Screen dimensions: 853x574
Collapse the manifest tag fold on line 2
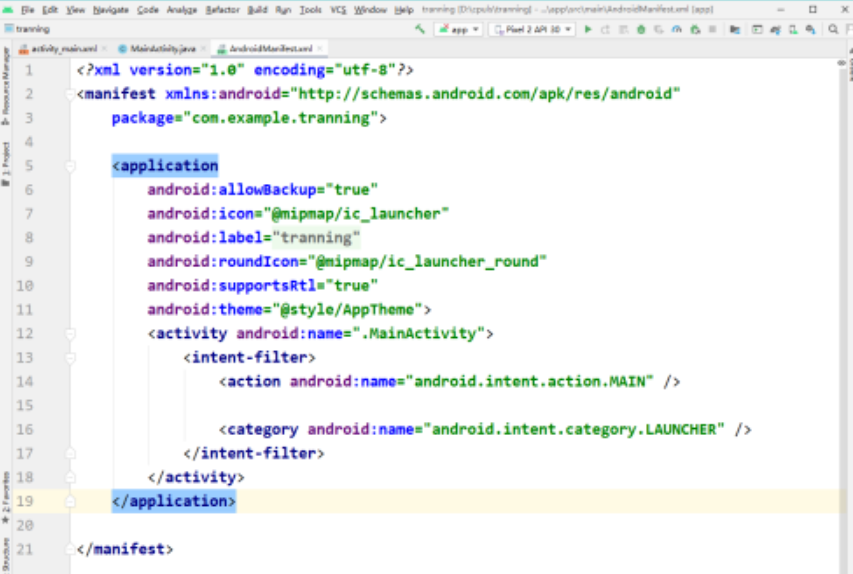70,94
